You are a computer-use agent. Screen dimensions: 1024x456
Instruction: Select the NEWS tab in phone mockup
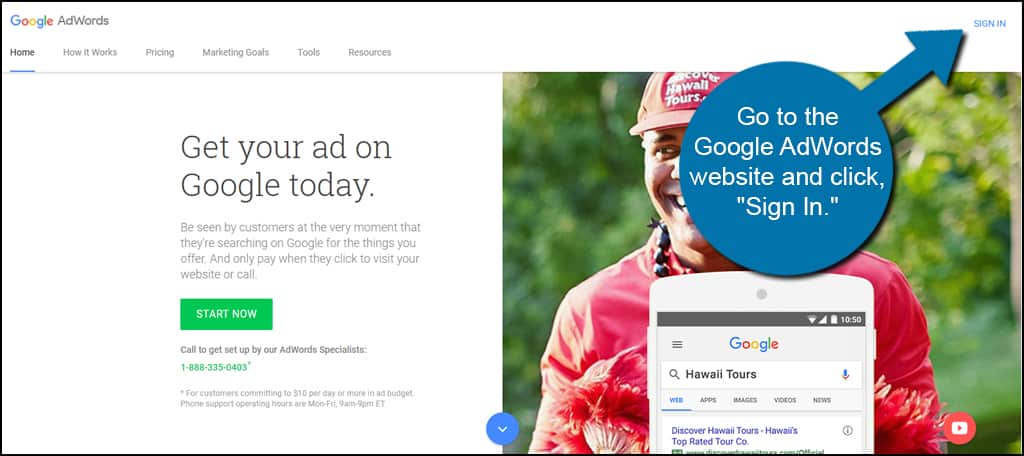822,400
